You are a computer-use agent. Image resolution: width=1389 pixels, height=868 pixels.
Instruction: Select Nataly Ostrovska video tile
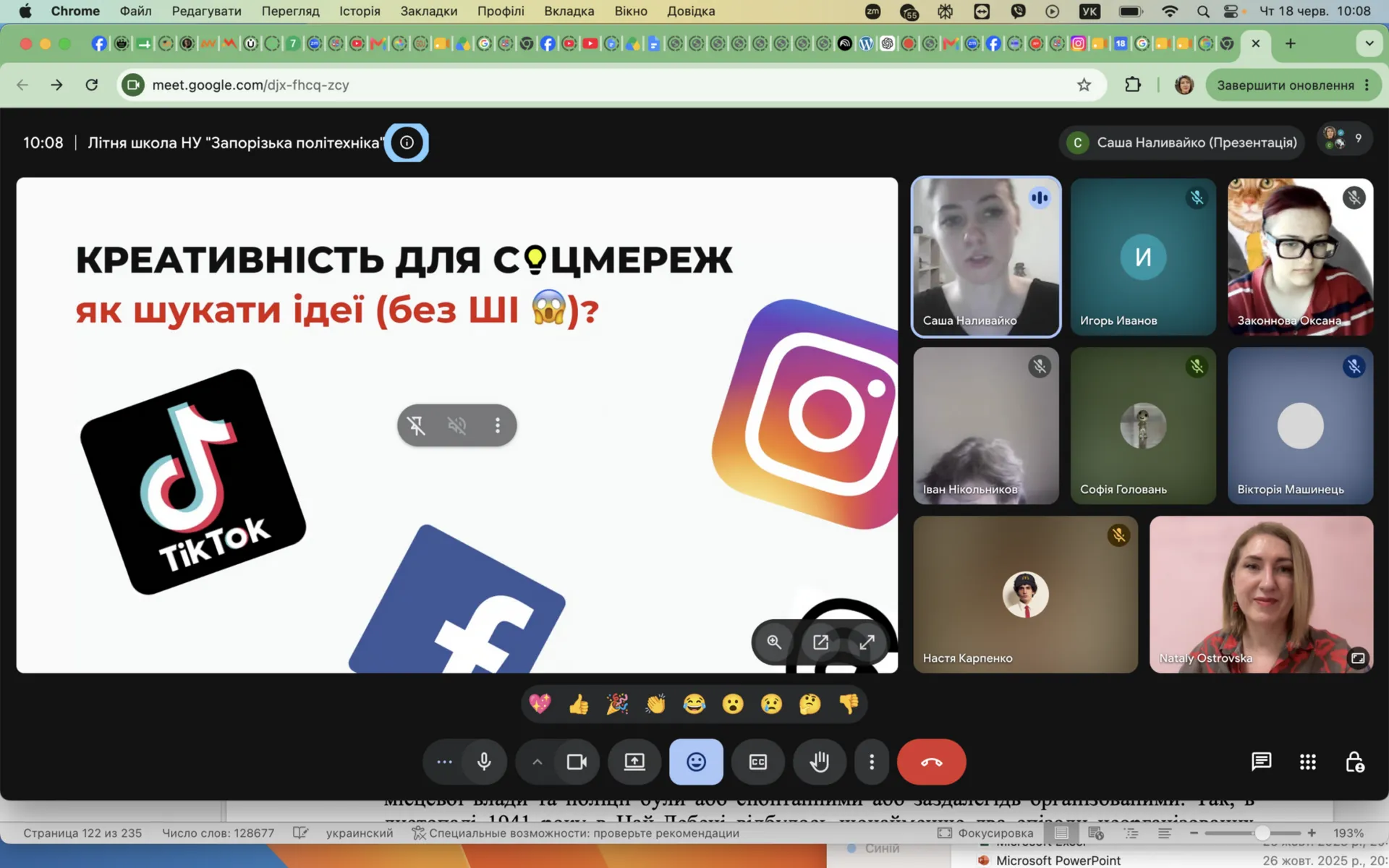tap(1261, 595)
